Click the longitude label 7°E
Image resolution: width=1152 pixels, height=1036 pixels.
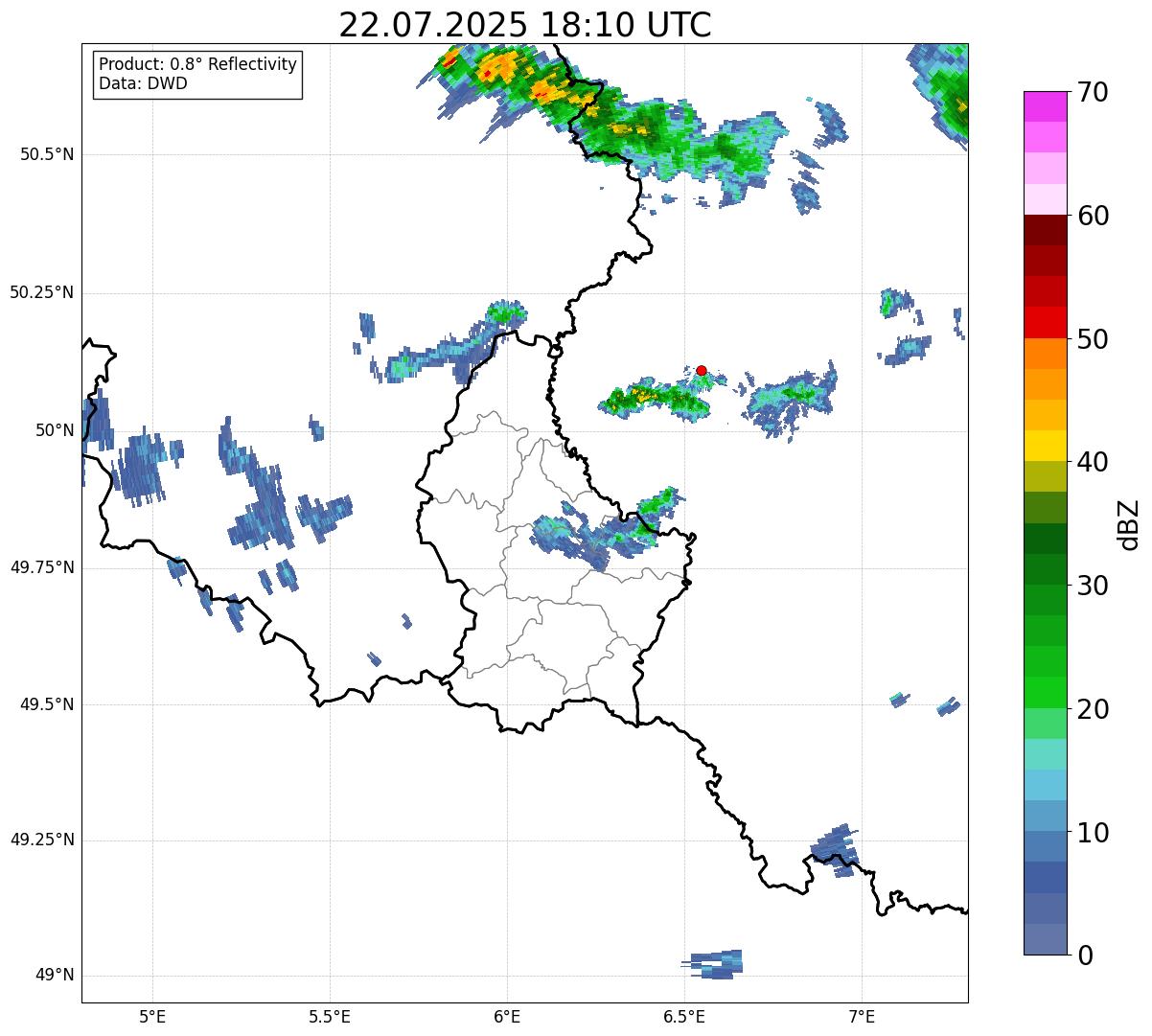862,1016
